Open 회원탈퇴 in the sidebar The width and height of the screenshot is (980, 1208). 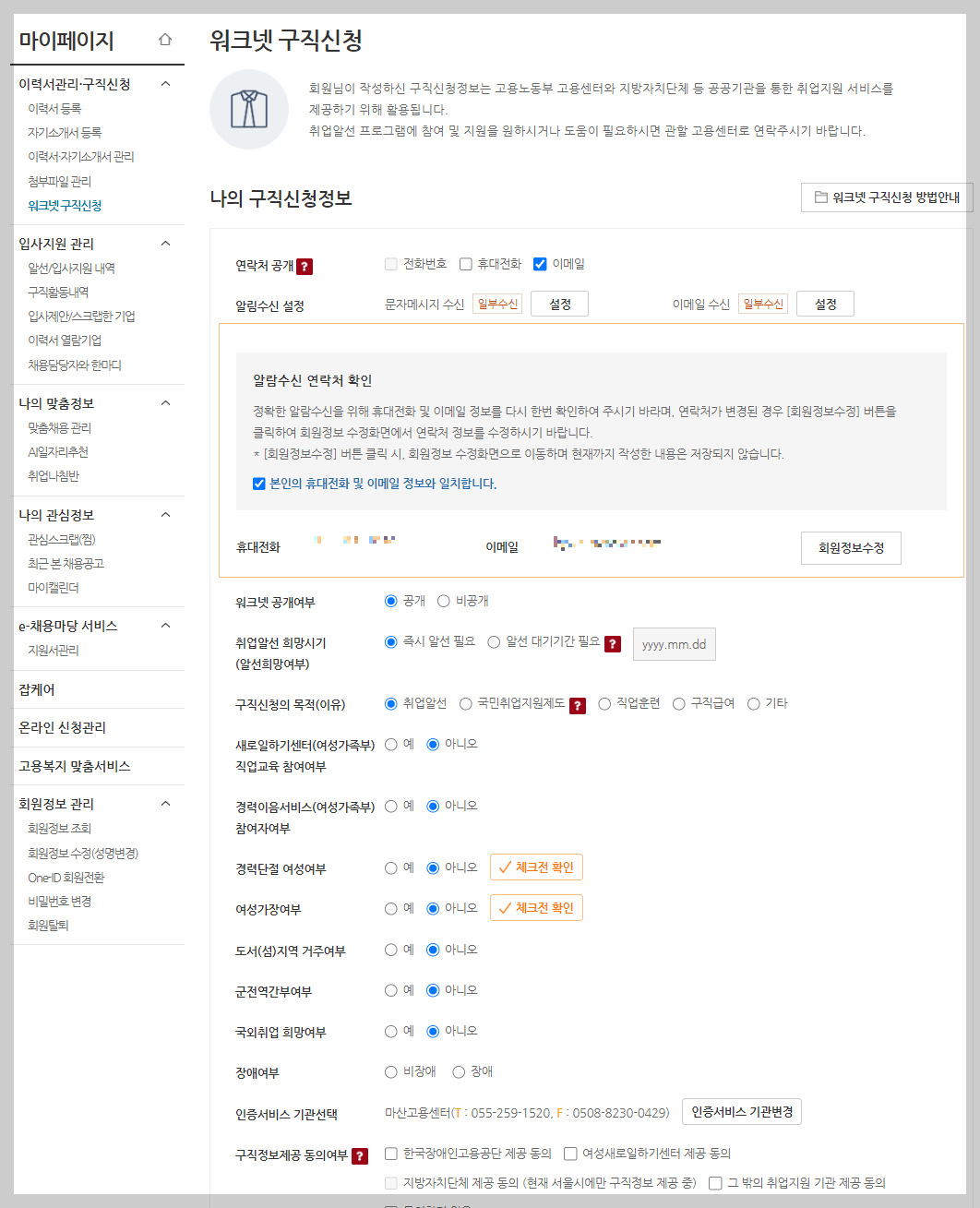[48, 926]
